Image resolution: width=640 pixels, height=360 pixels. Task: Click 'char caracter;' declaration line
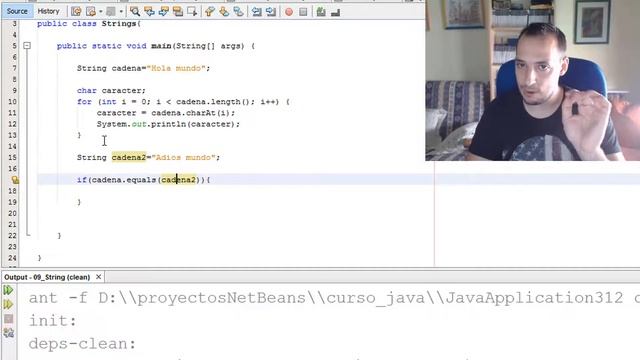(x=111, y=91)
